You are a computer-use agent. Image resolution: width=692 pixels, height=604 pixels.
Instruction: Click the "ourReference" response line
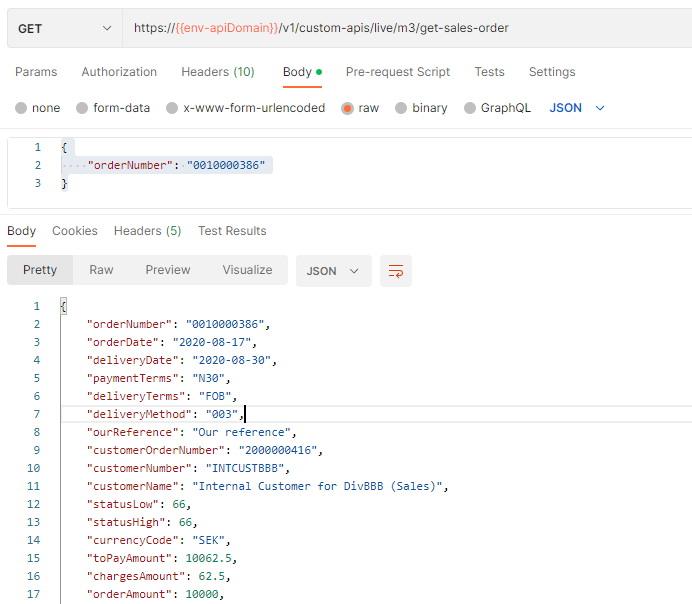(192, 432)
